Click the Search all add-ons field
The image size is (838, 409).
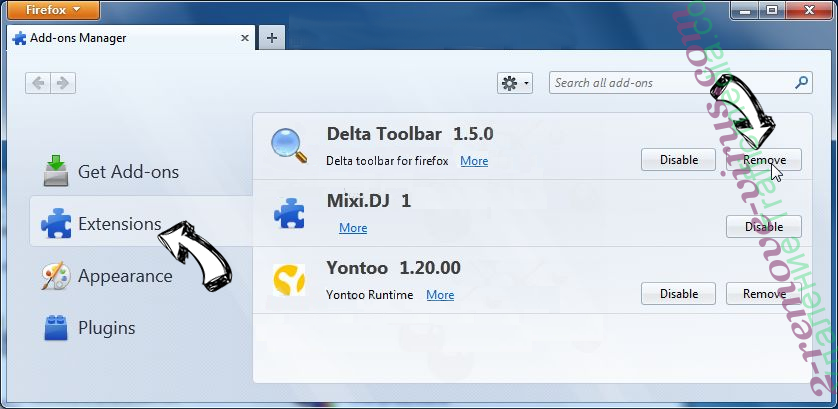point(670,83)
